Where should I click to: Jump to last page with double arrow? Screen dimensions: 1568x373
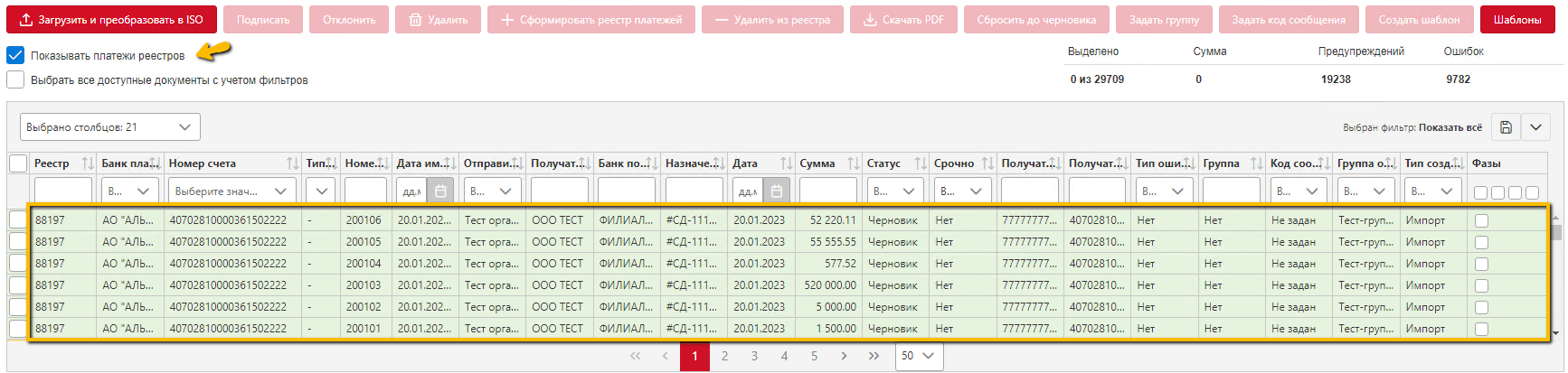point(874,356)
